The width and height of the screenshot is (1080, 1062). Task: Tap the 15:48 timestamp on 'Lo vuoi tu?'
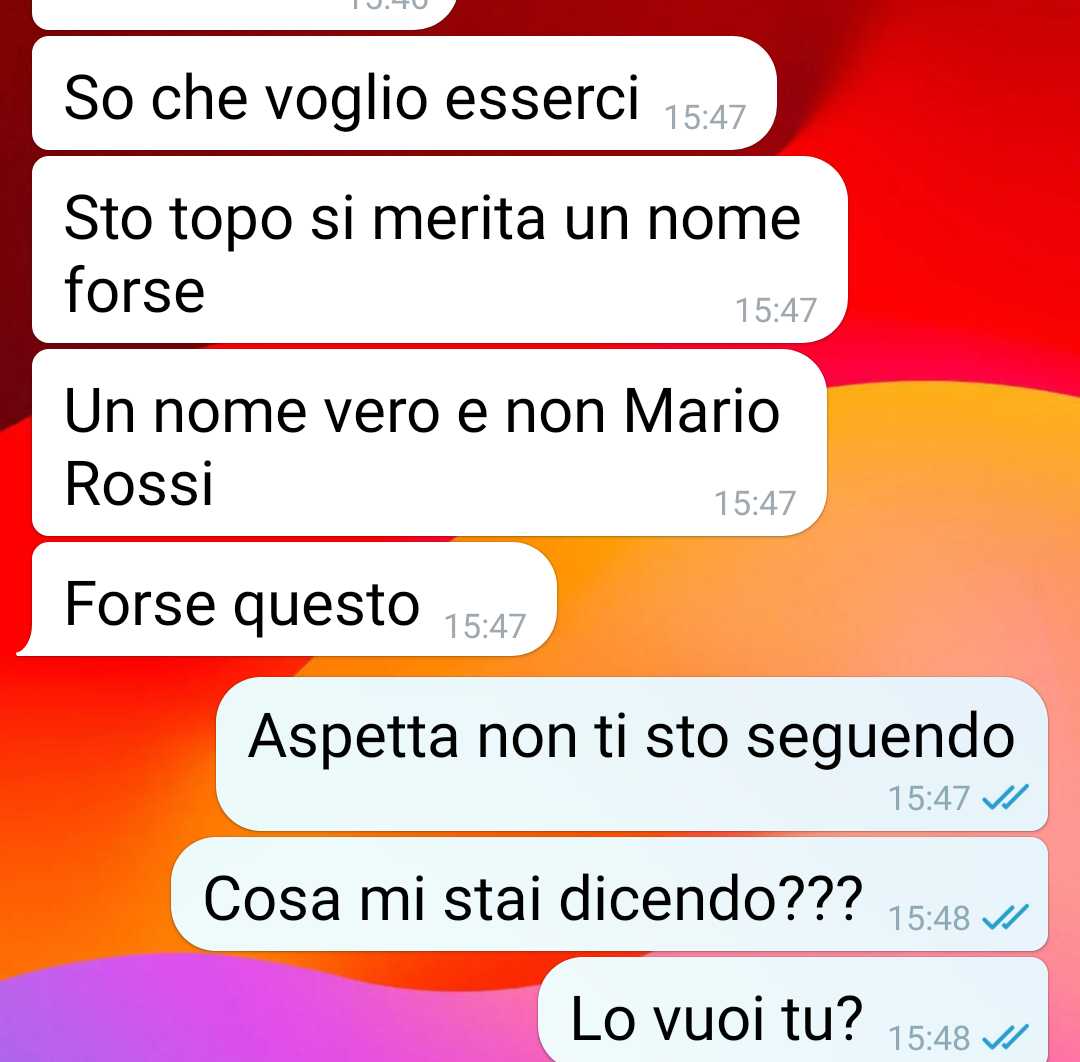click(x=929, y=1038)
